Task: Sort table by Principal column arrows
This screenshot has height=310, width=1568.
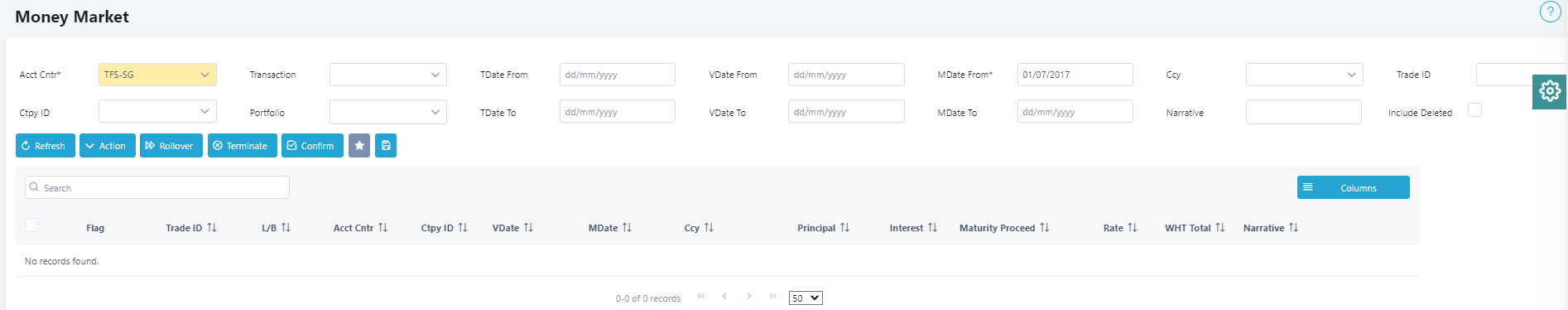Action: (844, 228)
